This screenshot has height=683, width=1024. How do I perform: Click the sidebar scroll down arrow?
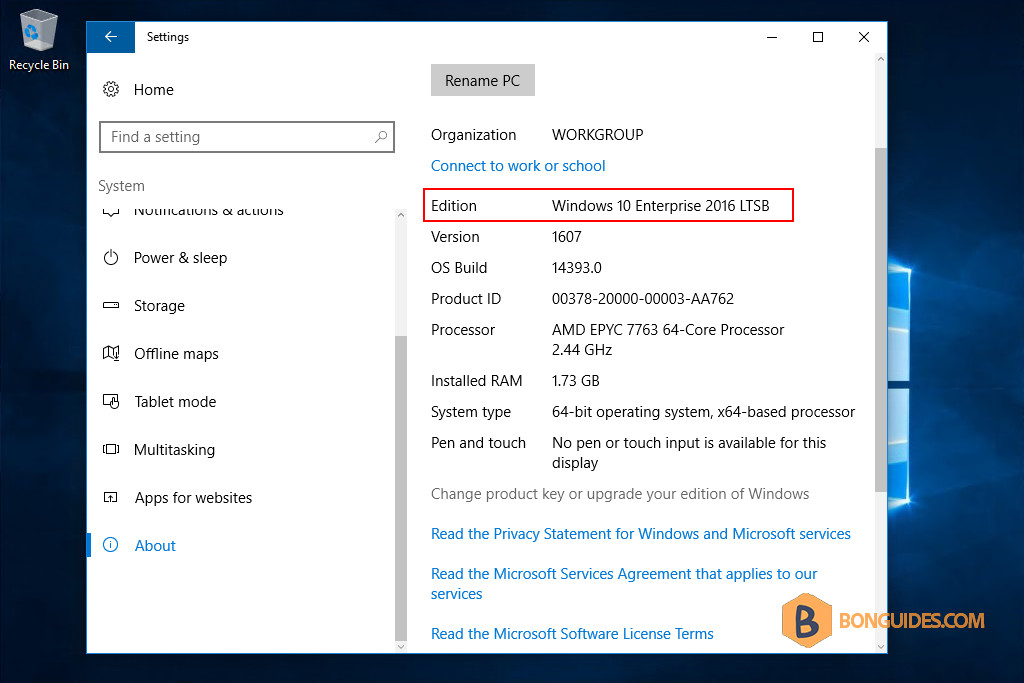401,646
